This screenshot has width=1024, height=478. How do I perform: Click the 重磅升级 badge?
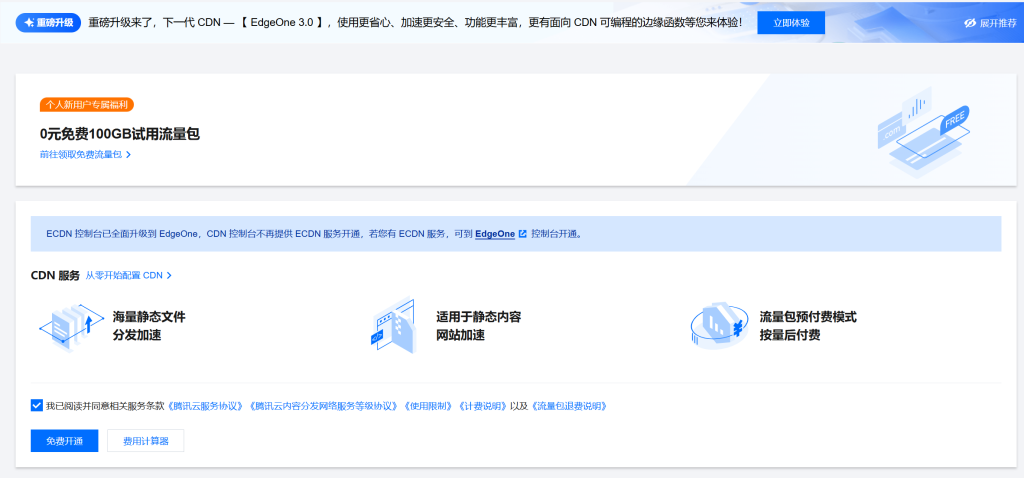tap(48, 23)
